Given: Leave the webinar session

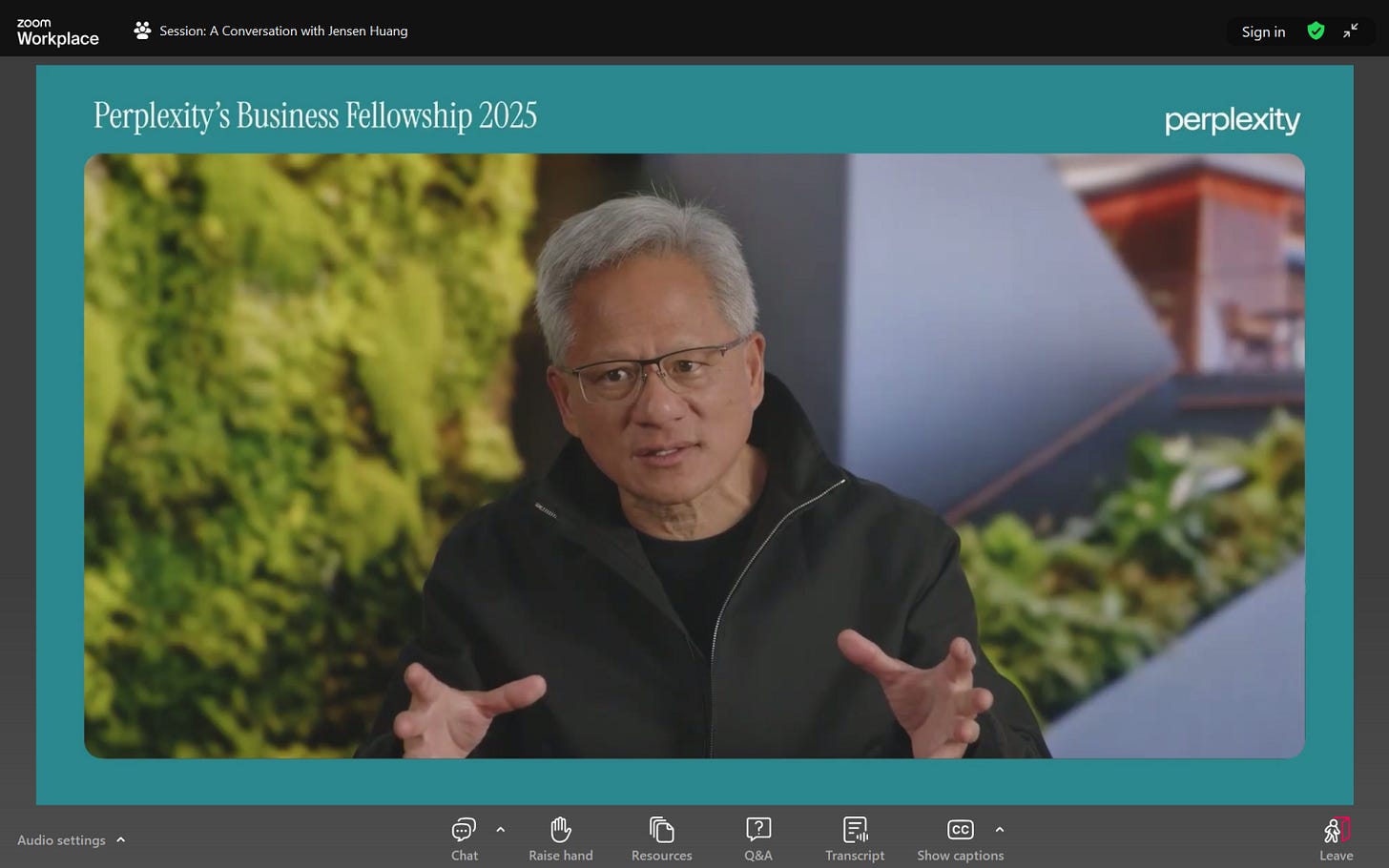Looking at the screenshot, I should pyautogui.click(x=1337, y=839).
